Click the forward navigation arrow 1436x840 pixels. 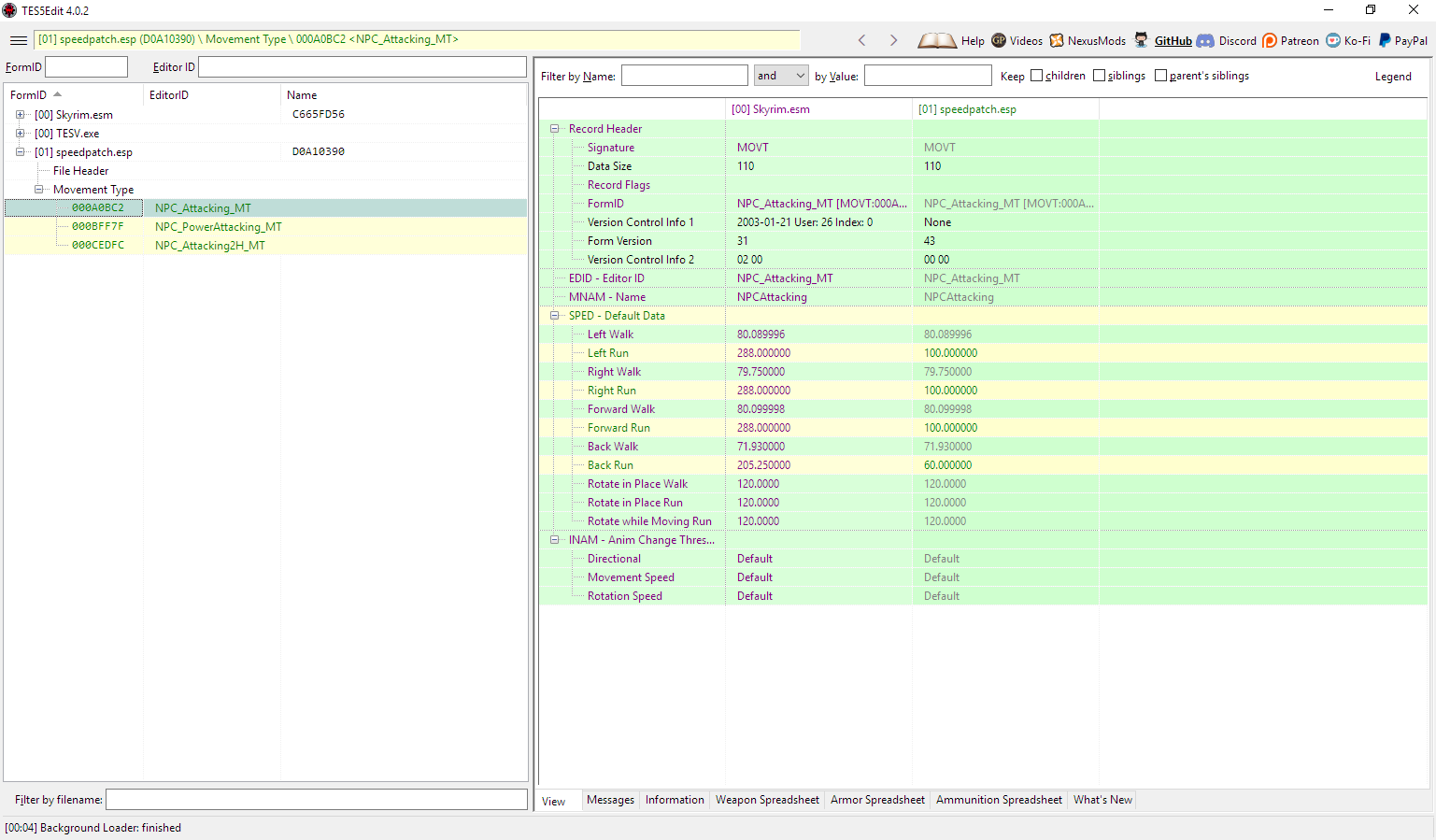(x=893, y=40)
